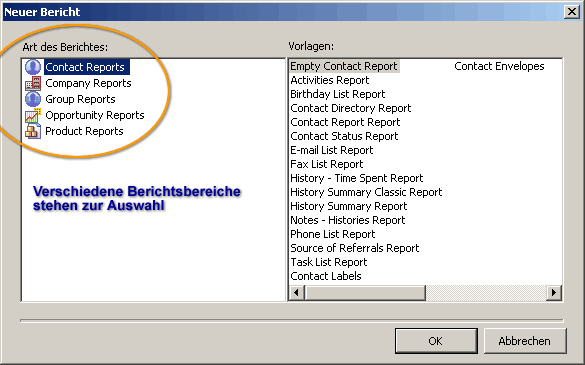Choose the Contact Labels template

tap(326, 276)
